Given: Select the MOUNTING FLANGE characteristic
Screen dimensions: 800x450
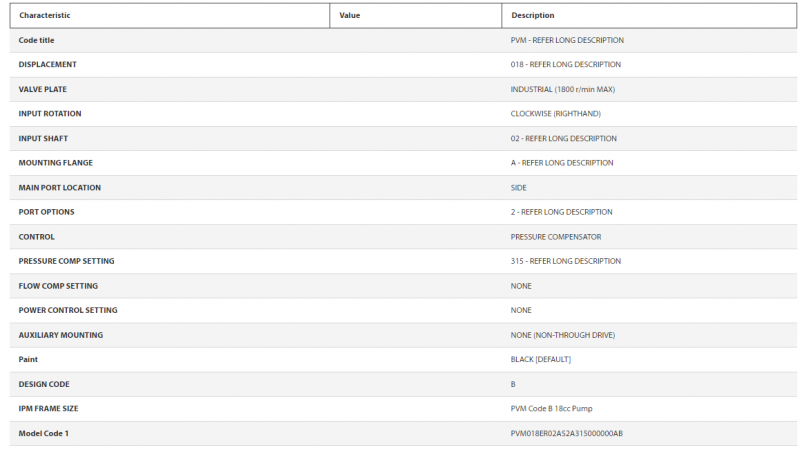Looking at the screenshot, I should [x=56, y=163].
